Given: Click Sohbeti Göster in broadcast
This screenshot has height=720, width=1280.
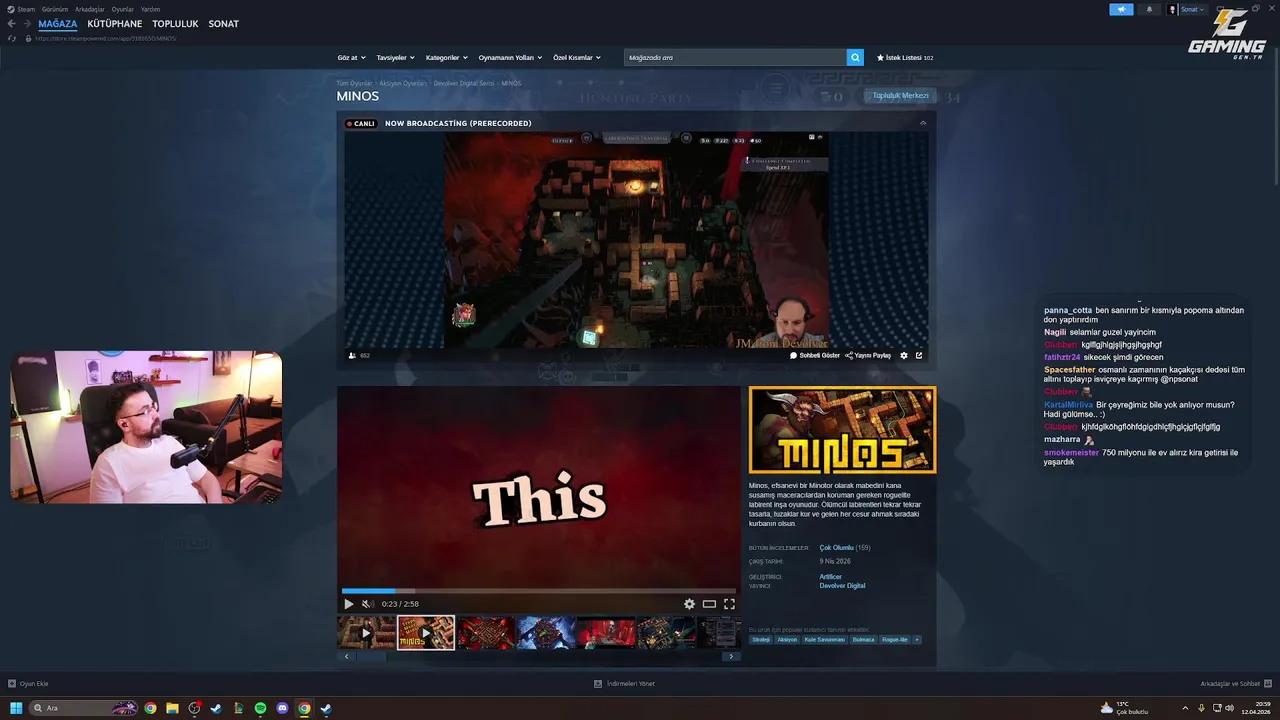Looking at the screenshot, I should point(815,355).
